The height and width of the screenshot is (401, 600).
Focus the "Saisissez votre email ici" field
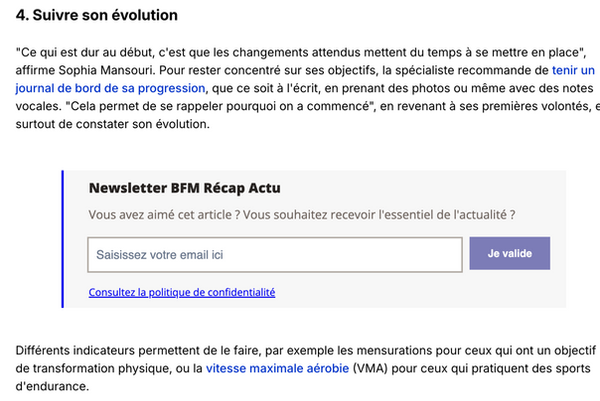[x=275, y=255]
